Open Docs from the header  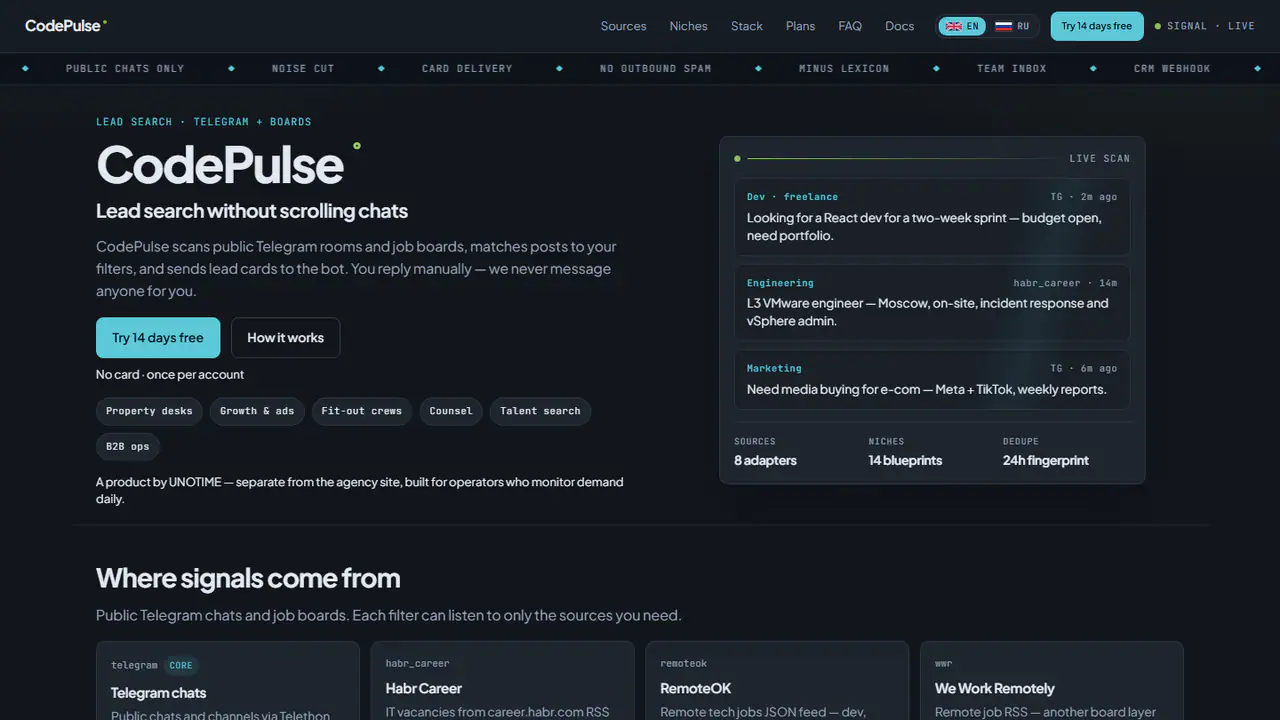(899, 26)
